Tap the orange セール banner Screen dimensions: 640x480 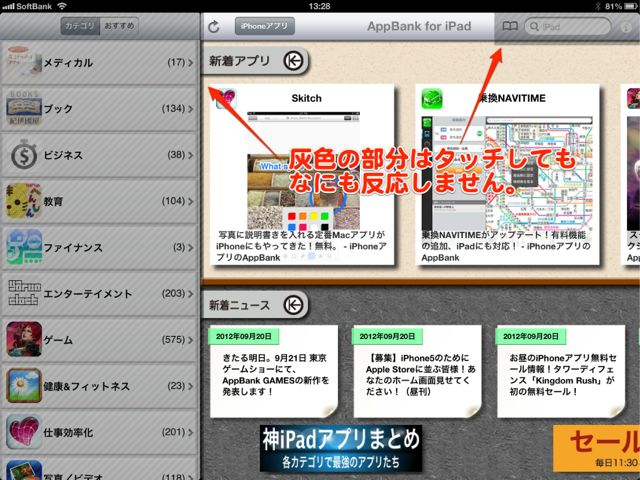(x=596, y=448)
